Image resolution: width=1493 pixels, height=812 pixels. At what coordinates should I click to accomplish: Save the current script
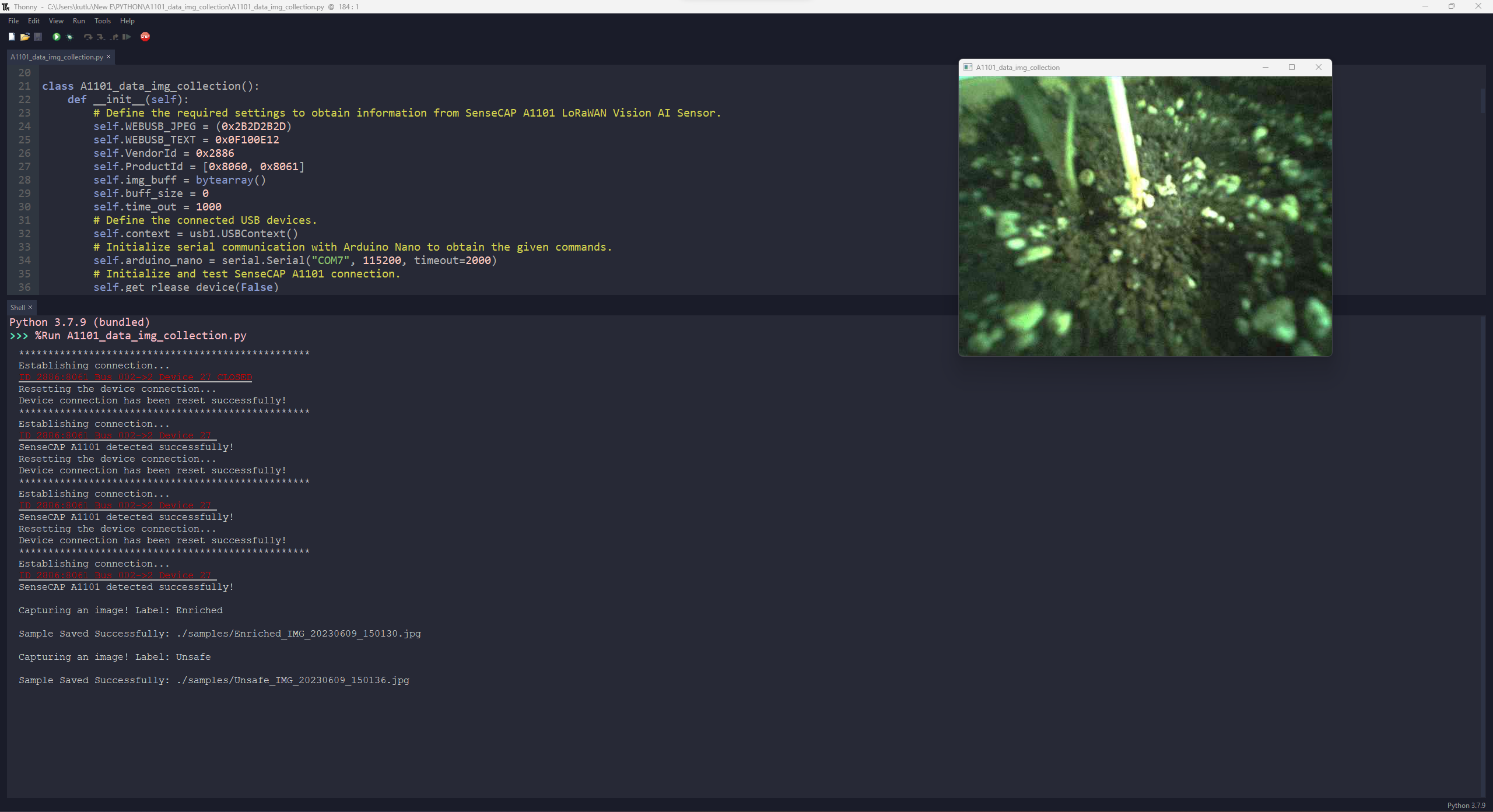(x=38, y=37)
